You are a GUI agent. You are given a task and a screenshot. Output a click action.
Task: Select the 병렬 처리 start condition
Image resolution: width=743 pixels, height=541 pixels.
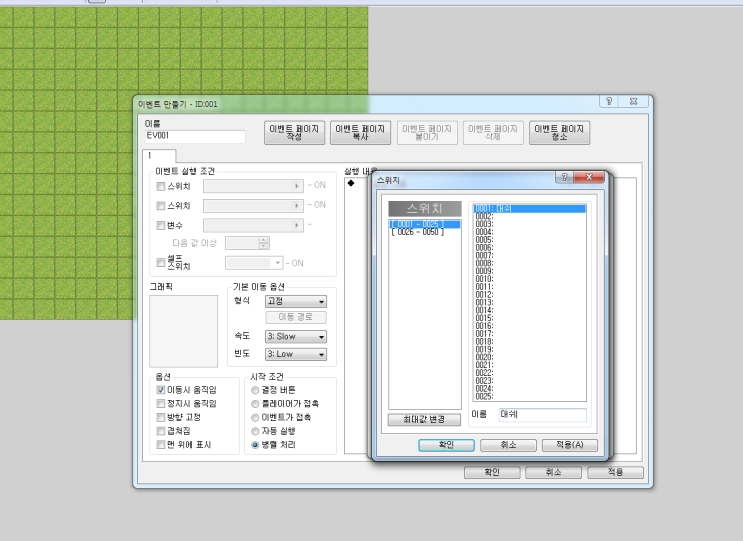click(255, 445)
